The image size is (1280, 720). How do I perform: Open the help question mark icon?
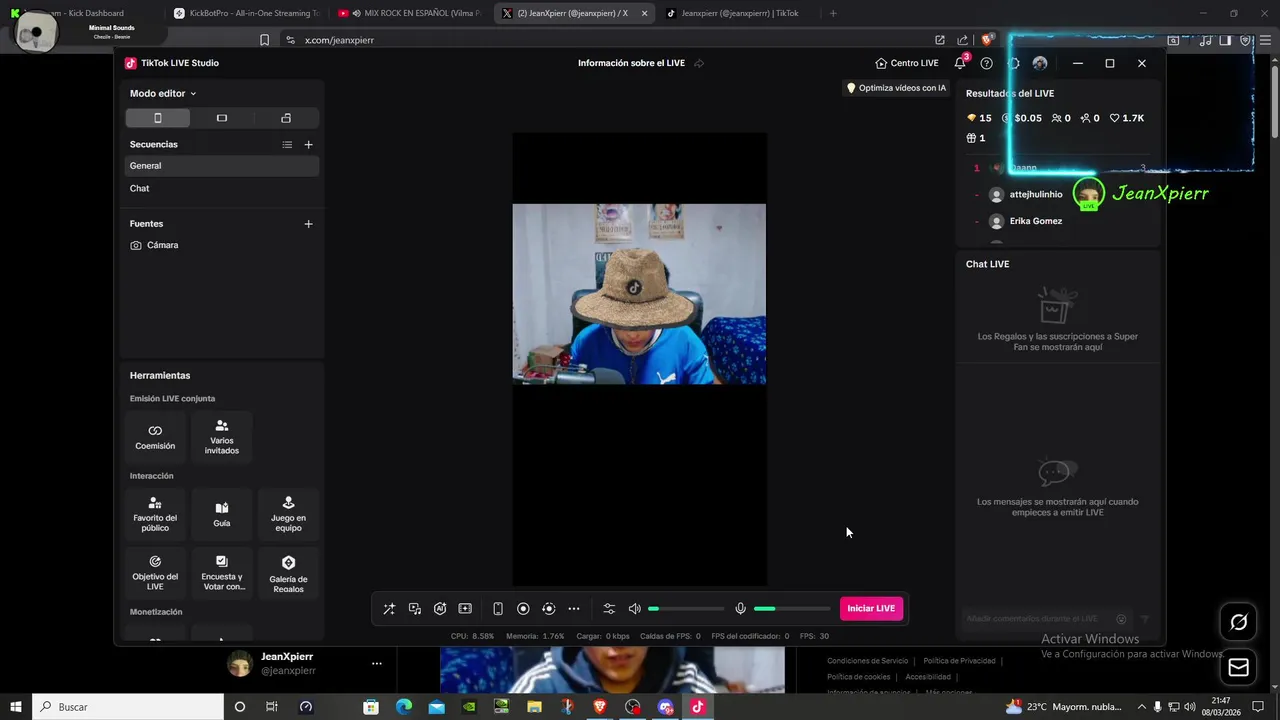click(987, 63)
